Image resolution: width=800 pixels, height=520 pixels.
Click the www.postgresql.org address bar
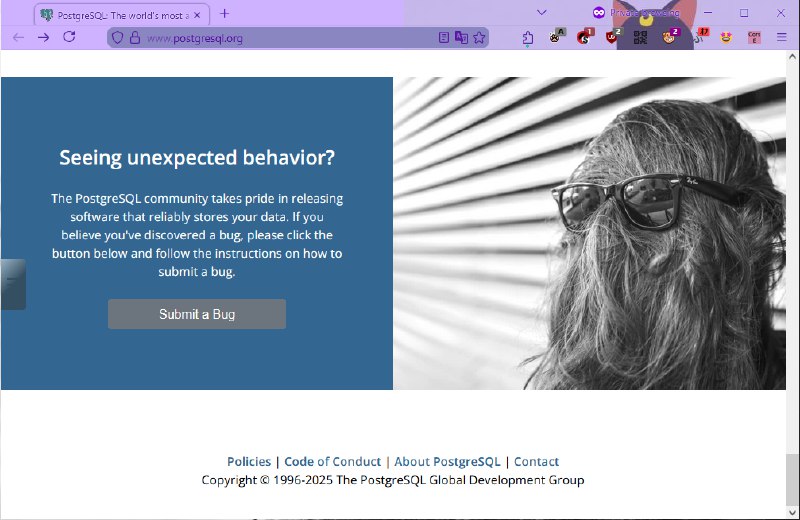pos(280,38)
